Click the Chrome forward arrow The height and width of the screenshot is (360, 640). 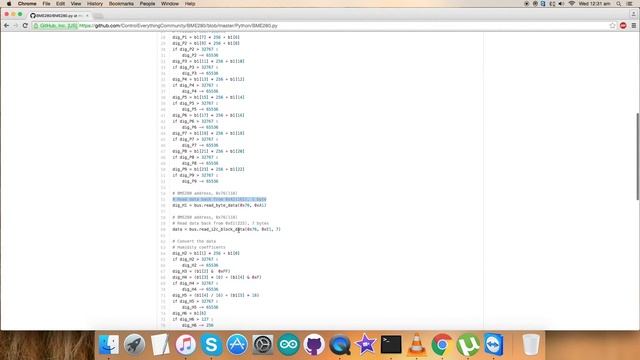(x=16, y=25)
